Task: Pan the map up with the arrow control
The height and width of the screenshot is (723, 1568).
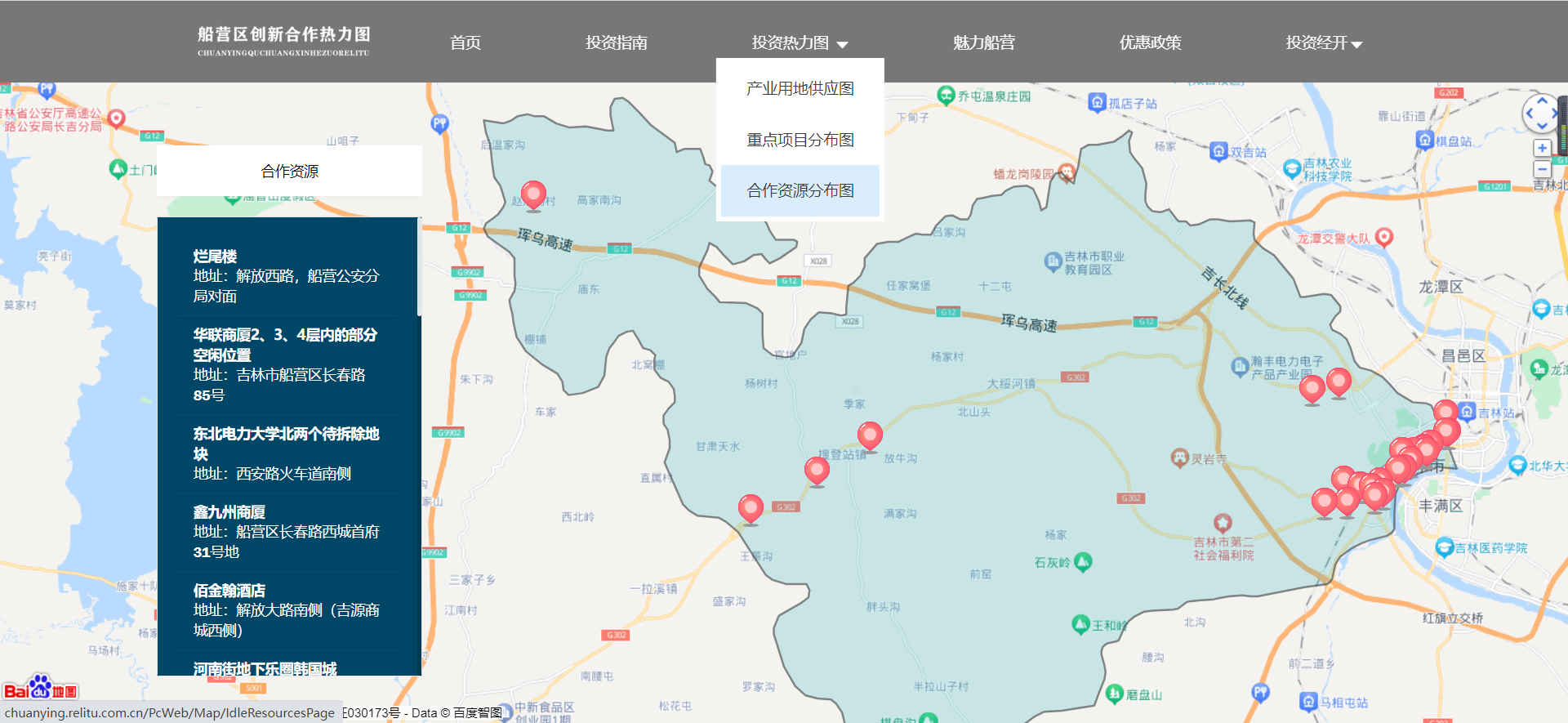Action: [x=1542, y=101]
